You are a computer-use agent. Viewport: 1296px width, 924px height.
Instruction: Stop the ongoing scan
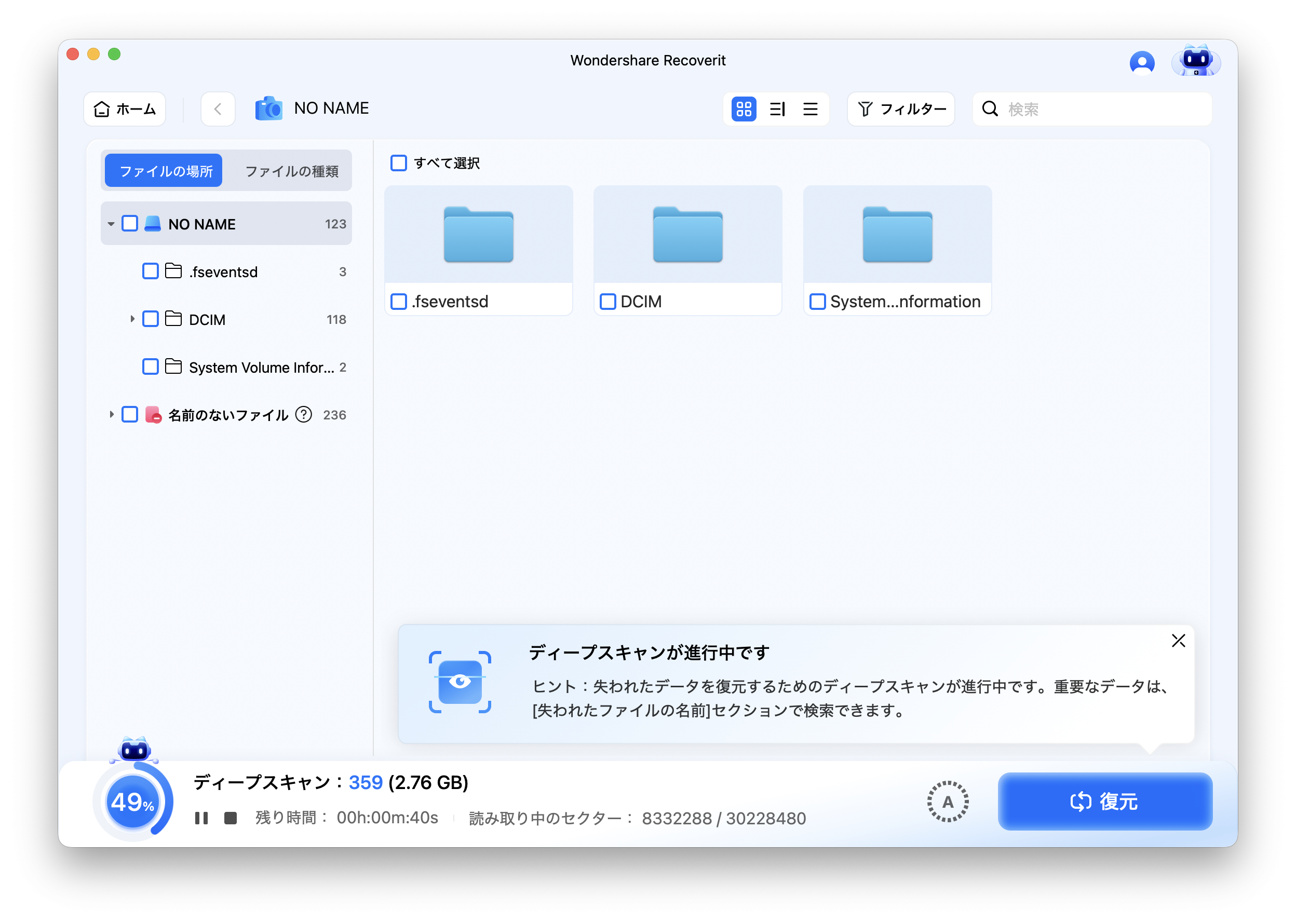tap(231, 818)
